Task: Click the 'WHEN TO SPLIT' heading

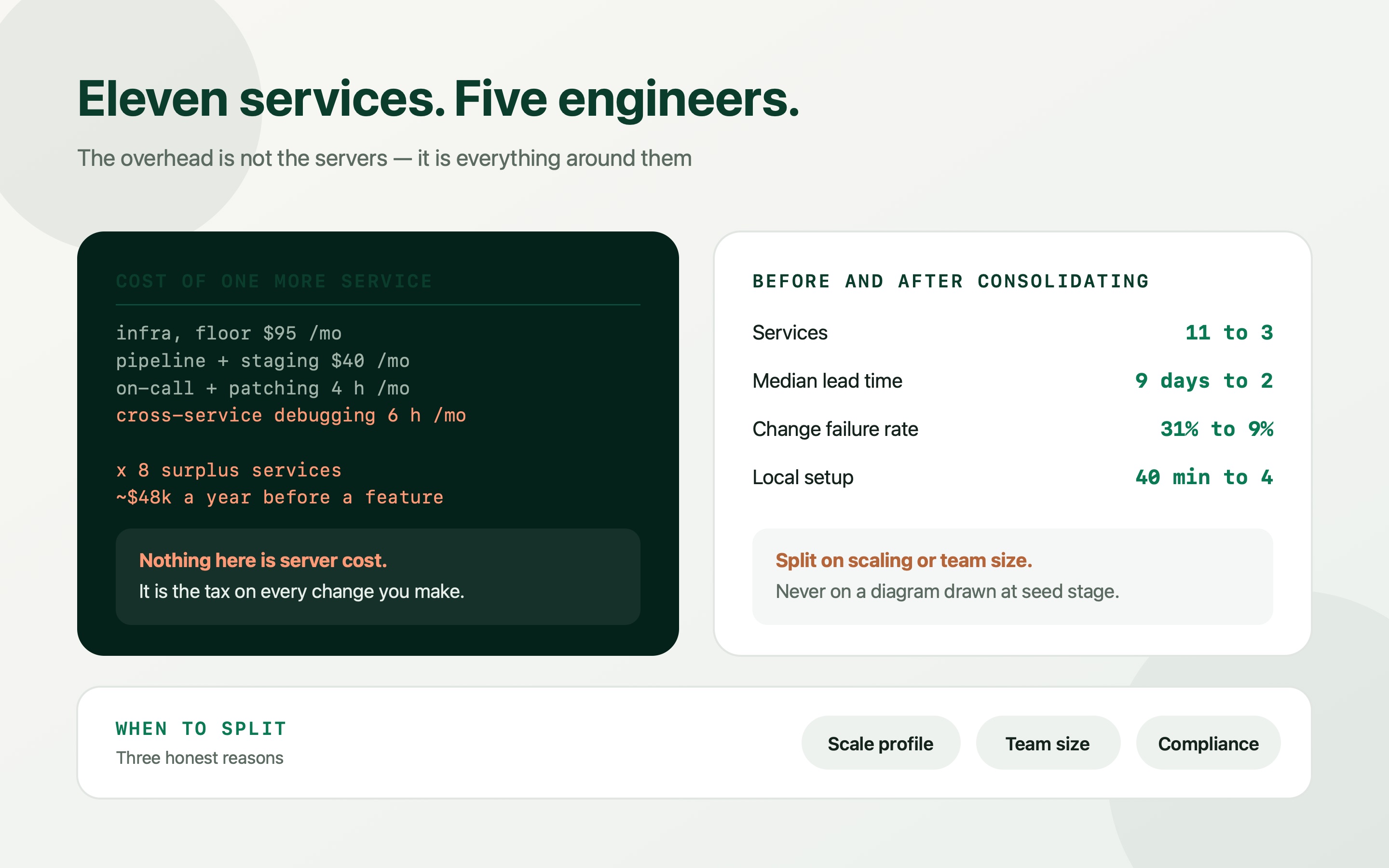Action: tap(201, 729)
